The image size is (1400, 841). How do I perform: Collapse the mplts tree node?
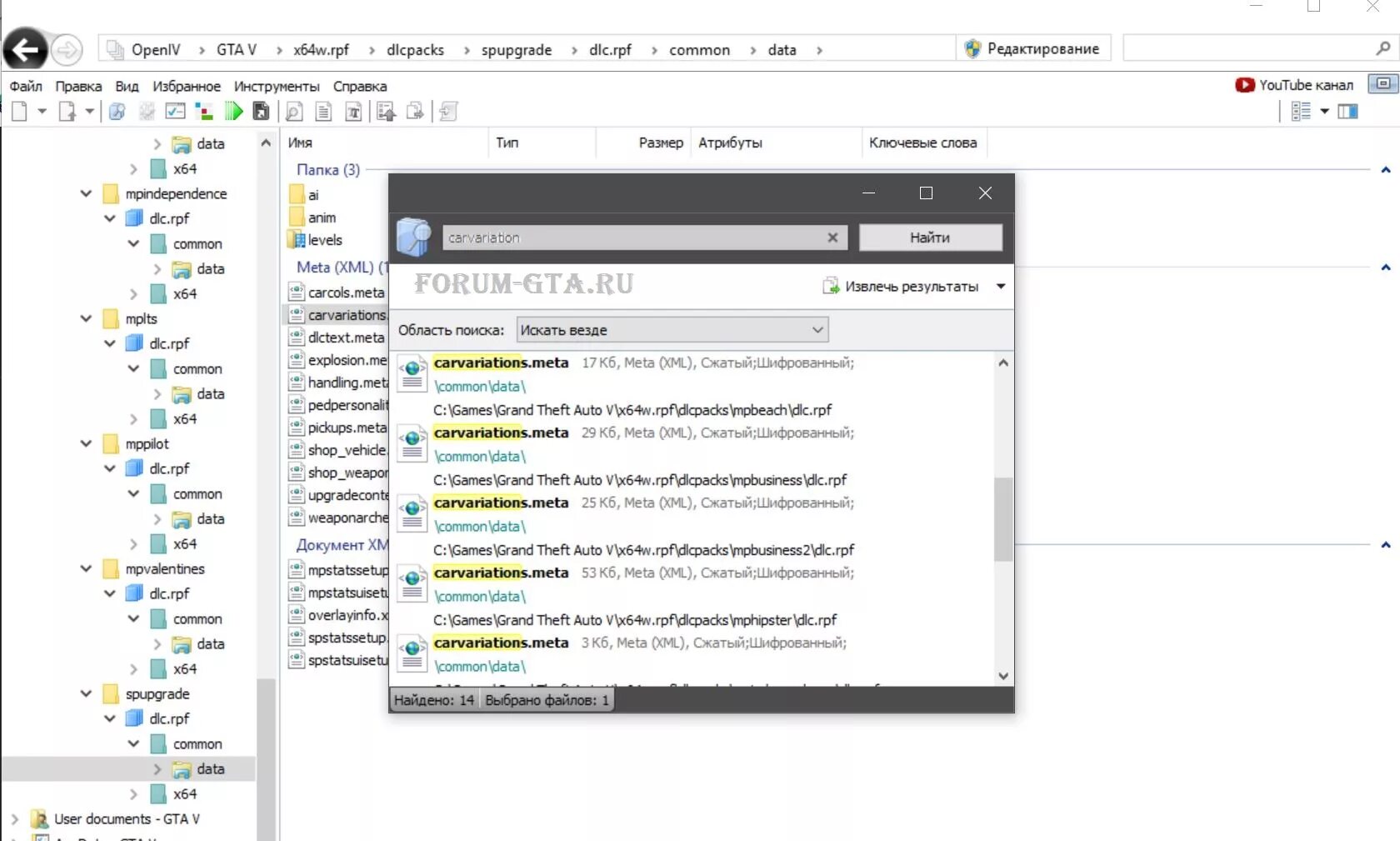click(86, 318)
